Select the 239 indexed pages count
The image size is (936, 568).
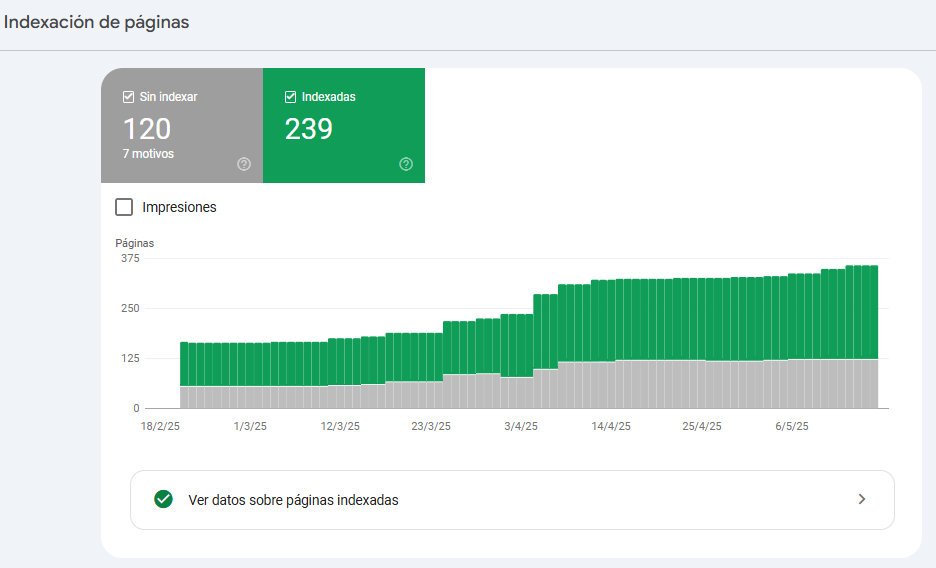click(x=309, y=129)
